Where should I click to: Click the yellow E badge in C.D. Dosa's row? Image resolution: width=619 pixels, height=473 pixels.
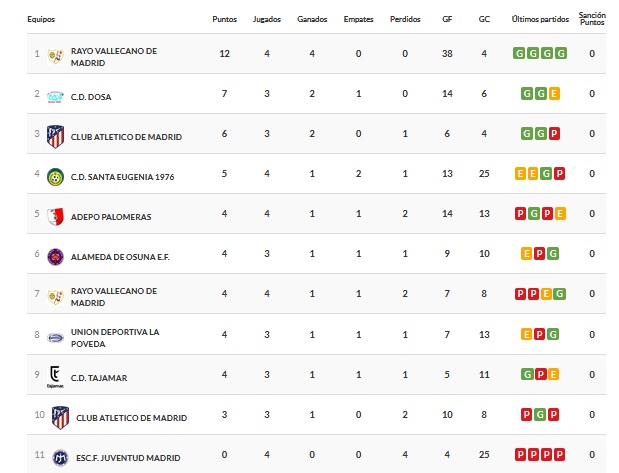554,94
